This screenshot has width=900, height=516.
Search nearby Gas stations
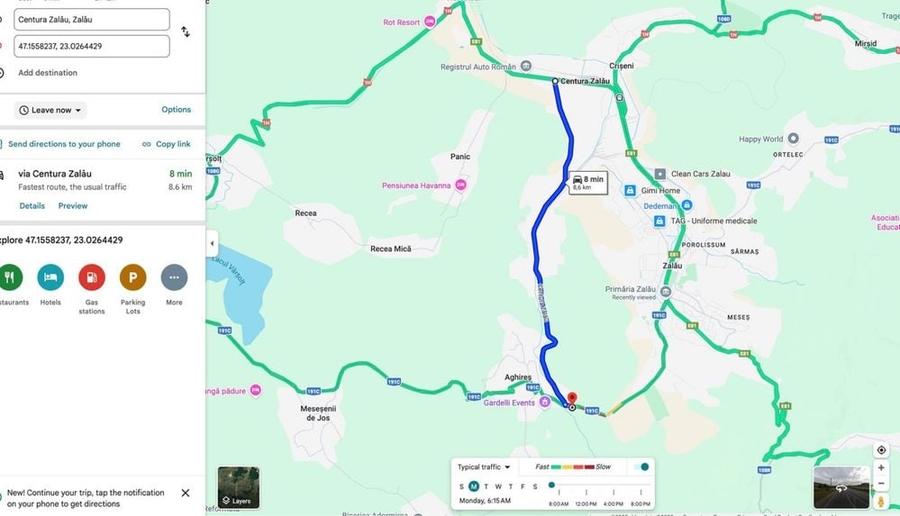pos(92,277)
